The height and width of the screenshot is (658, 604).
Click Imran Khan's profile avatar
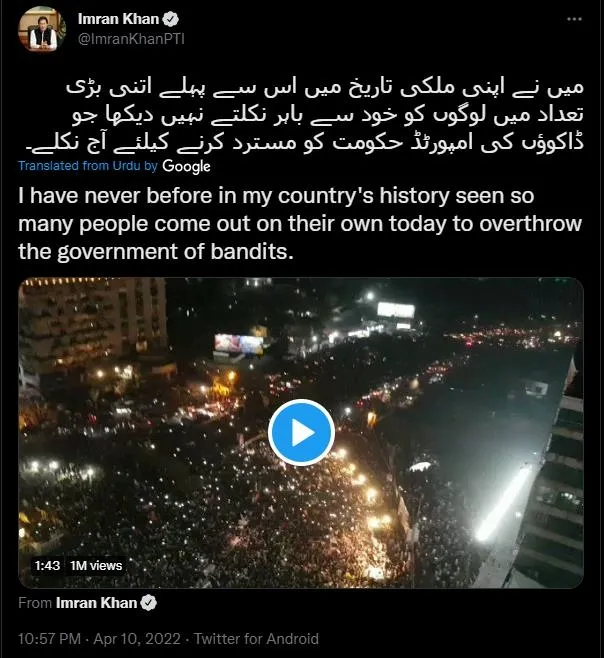pos(42,29)
